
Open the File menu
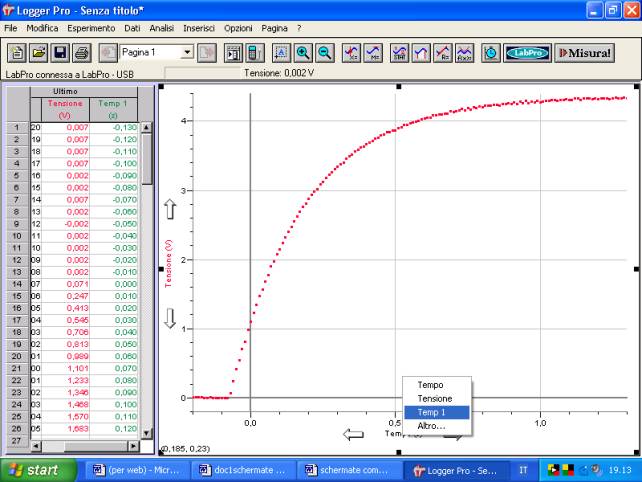pyautogui.click(x=11, y=28)
